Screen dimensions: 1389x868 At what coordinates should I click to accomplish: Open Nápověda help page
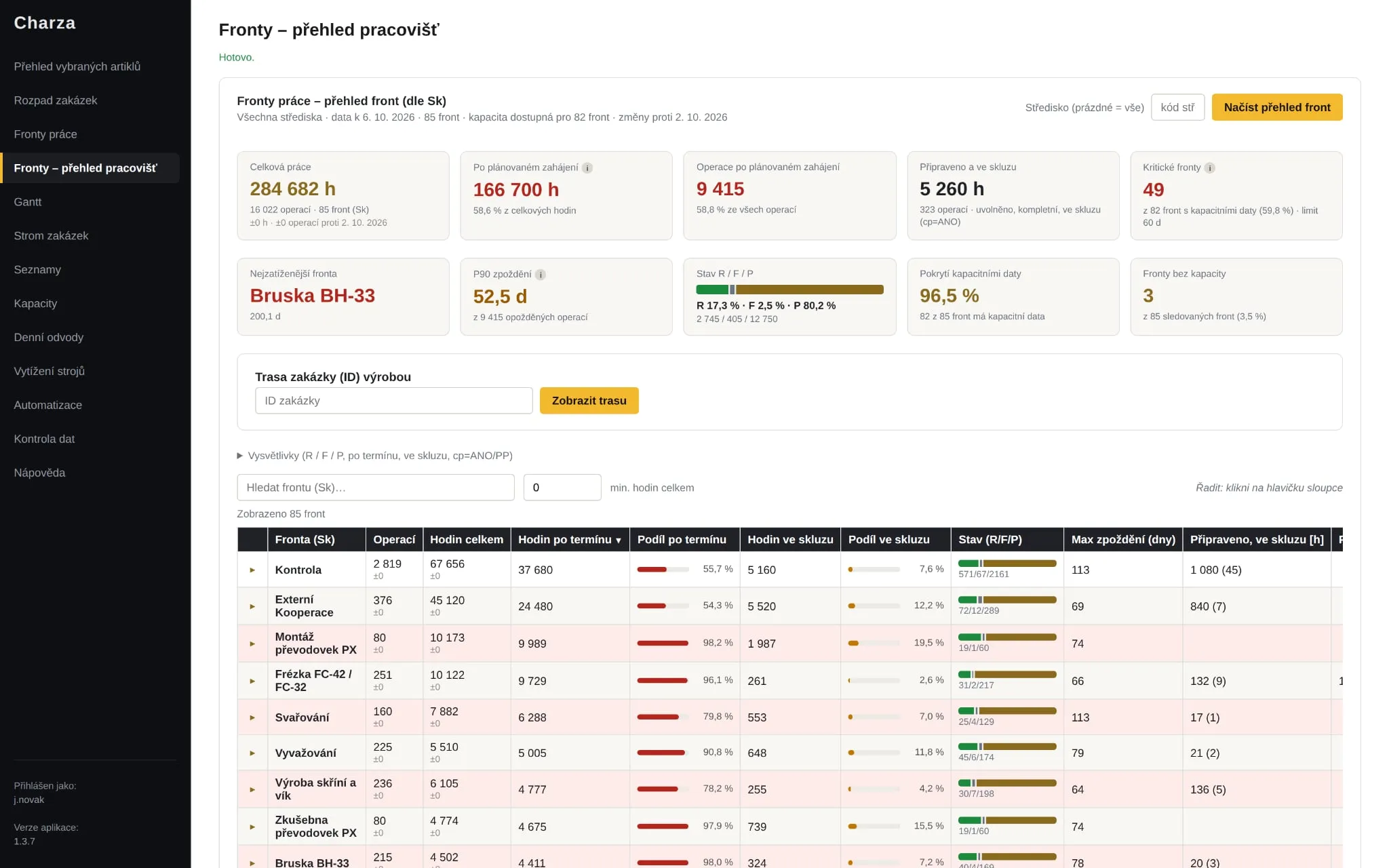[x=90, y=473]
